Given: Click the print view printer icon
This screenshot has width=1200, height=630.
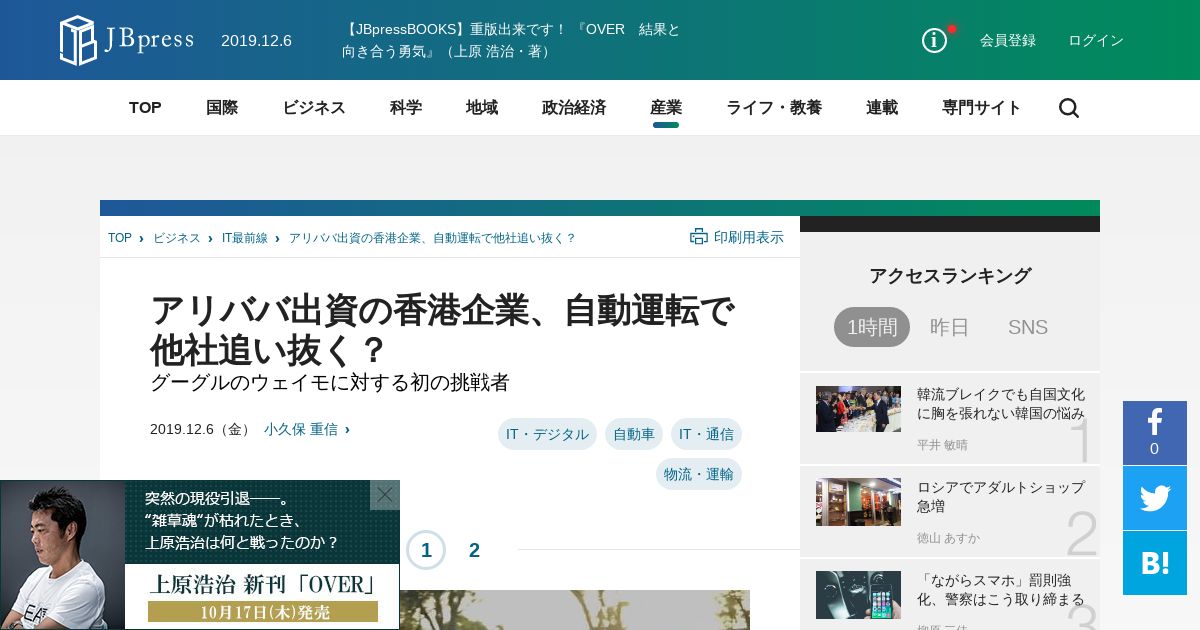Looking at the screenshot, I should [x=699, y=237].
